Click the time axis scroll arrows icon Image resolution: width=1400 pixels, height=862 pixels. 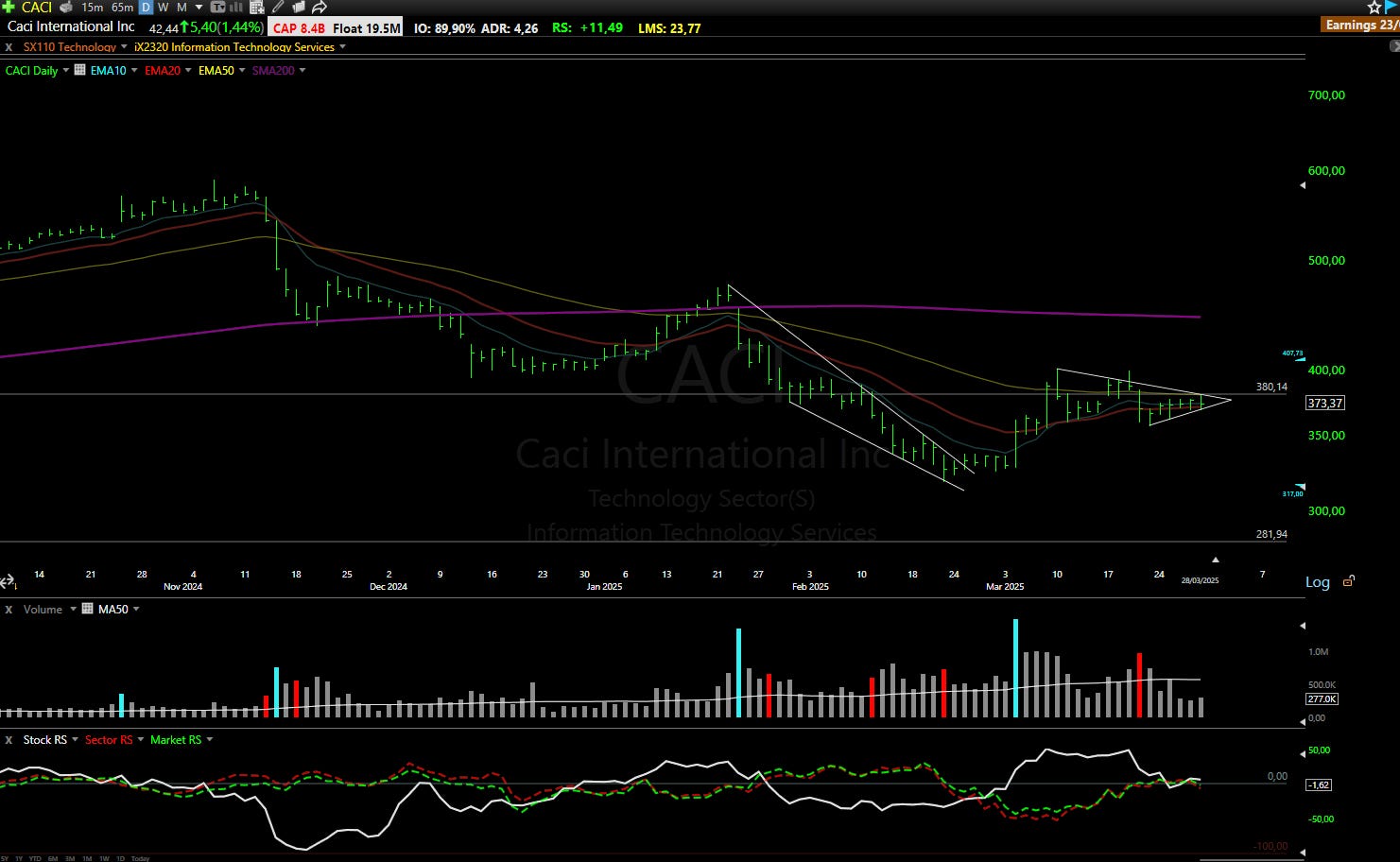click(8, 582)
